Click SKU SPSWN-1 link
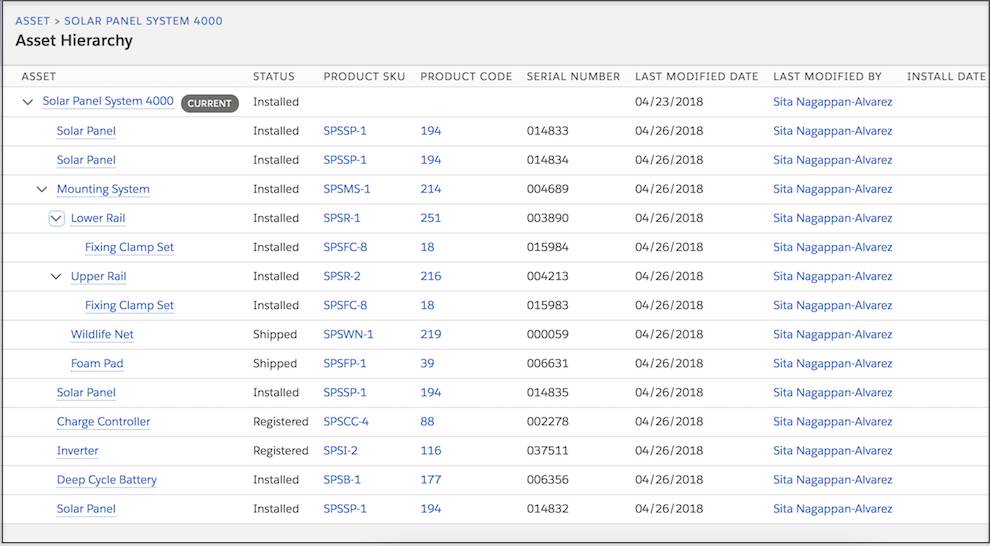Image resolution: width=990 pixels, height=546 pixels. click(x=348, y=334)
